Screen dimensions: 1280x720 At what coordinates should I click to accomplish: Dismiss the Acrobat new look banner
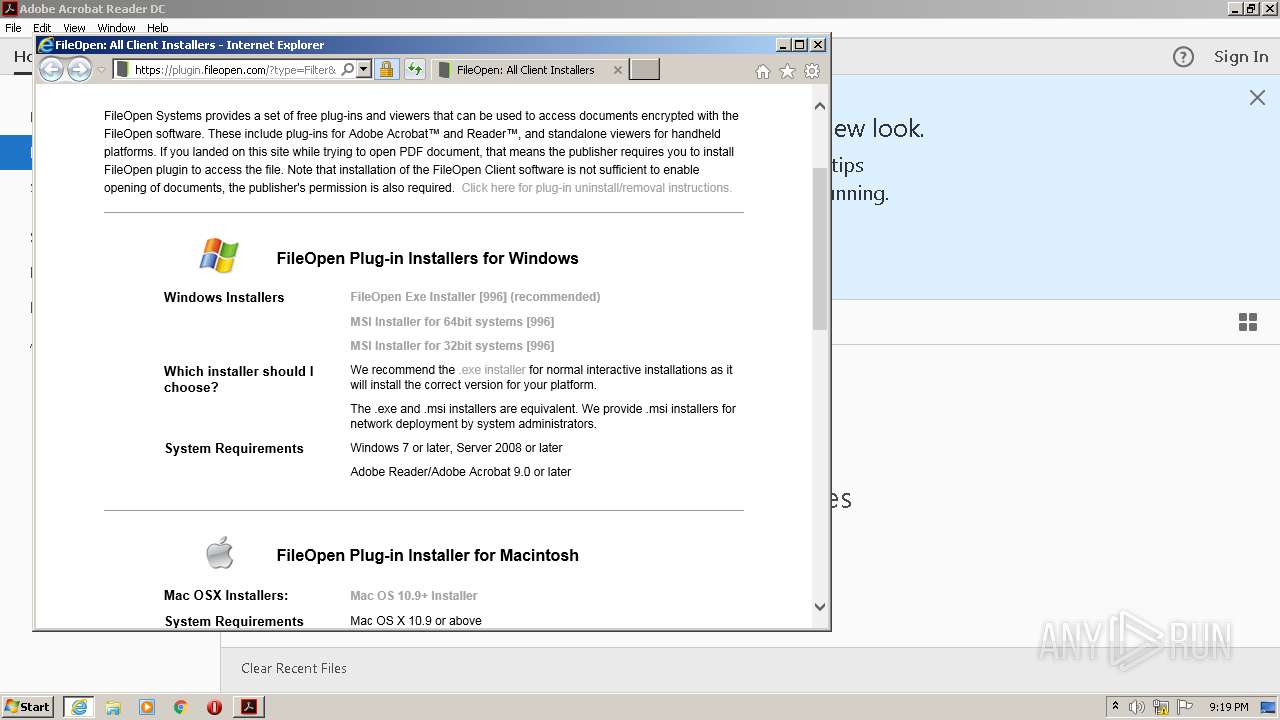1257,97
